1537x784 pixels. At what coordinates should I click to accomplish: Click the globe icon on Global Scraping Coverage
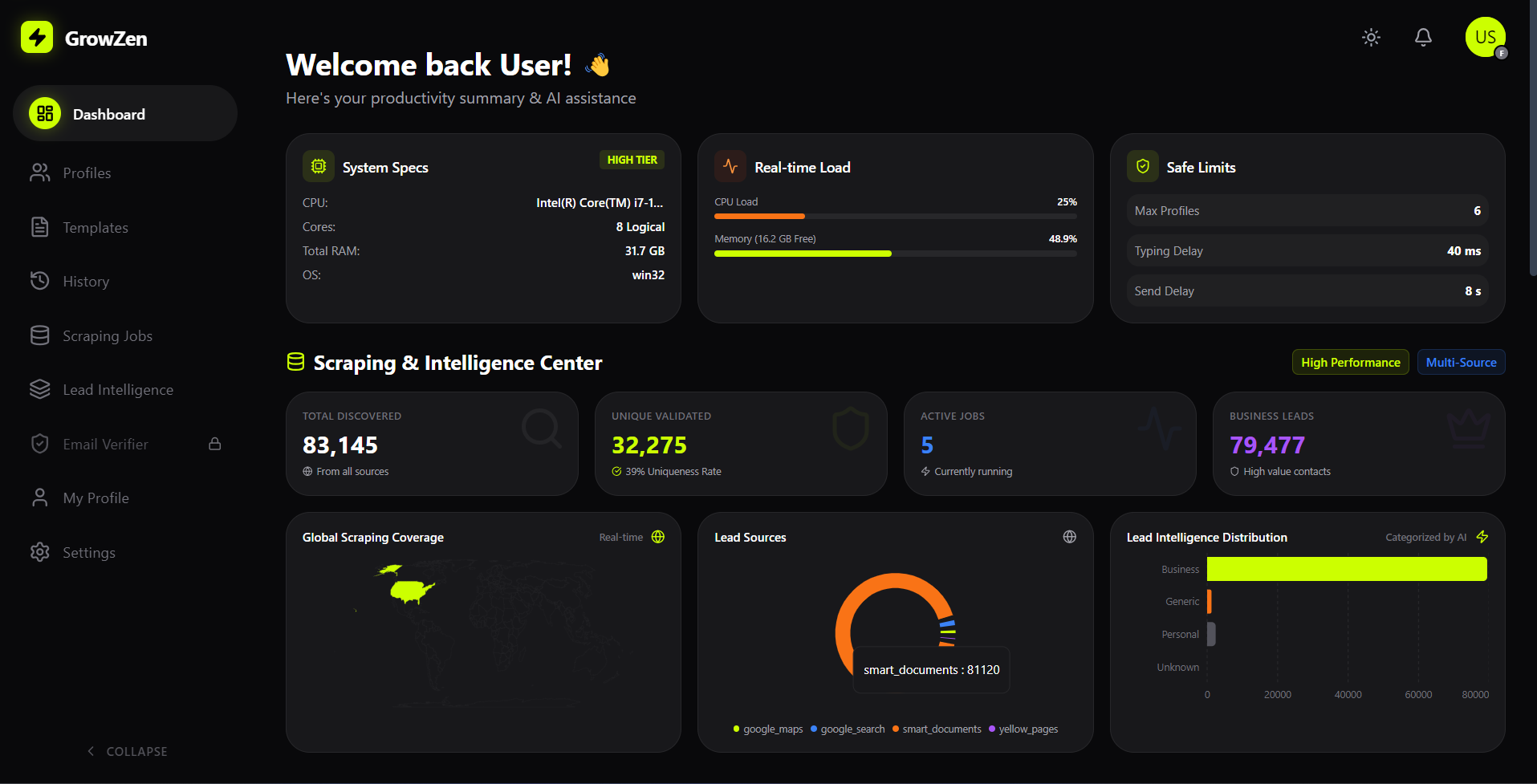(x=658, y=536)
